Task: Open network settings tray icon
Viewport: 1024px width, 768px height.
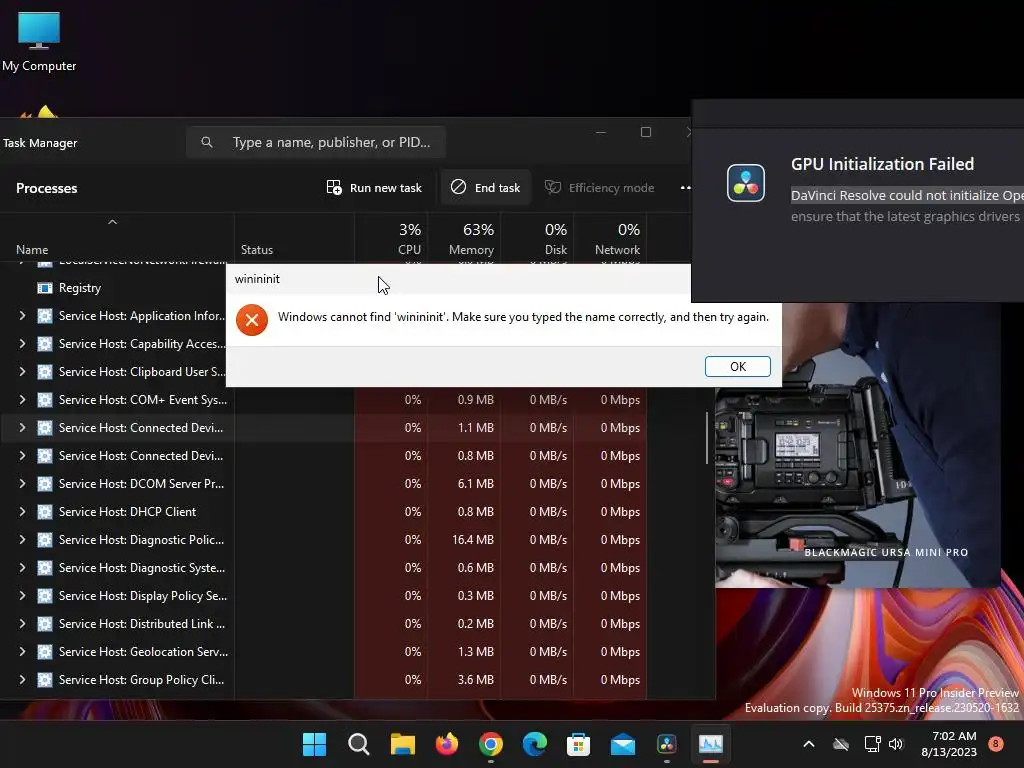Action: pyautogui.click(x=872, y=744)
